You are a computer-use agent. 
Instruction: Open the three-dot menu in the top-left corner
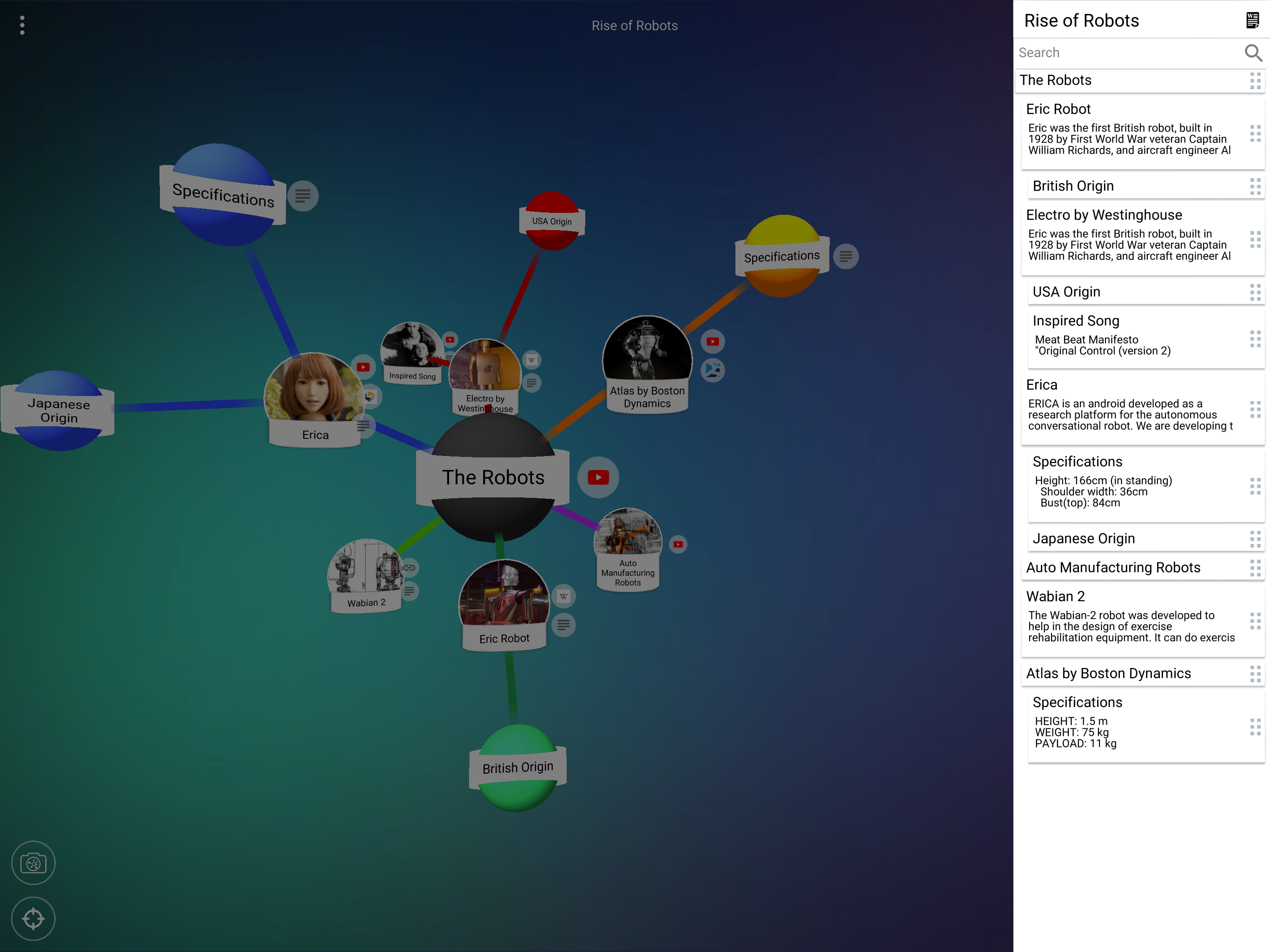tap(22, 25)
